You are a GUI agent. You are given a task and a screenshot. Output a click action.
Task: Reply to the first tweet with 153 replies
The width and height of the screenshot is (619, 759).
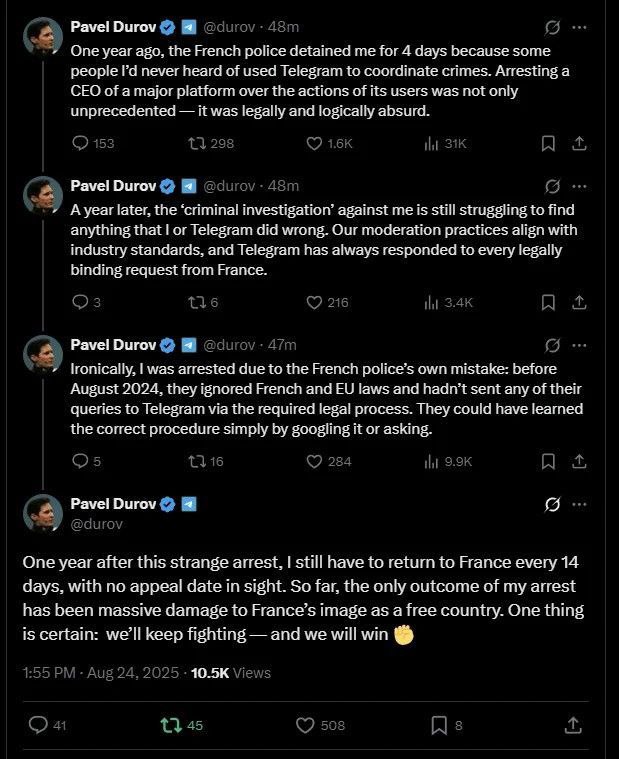[x=82, y=143]
